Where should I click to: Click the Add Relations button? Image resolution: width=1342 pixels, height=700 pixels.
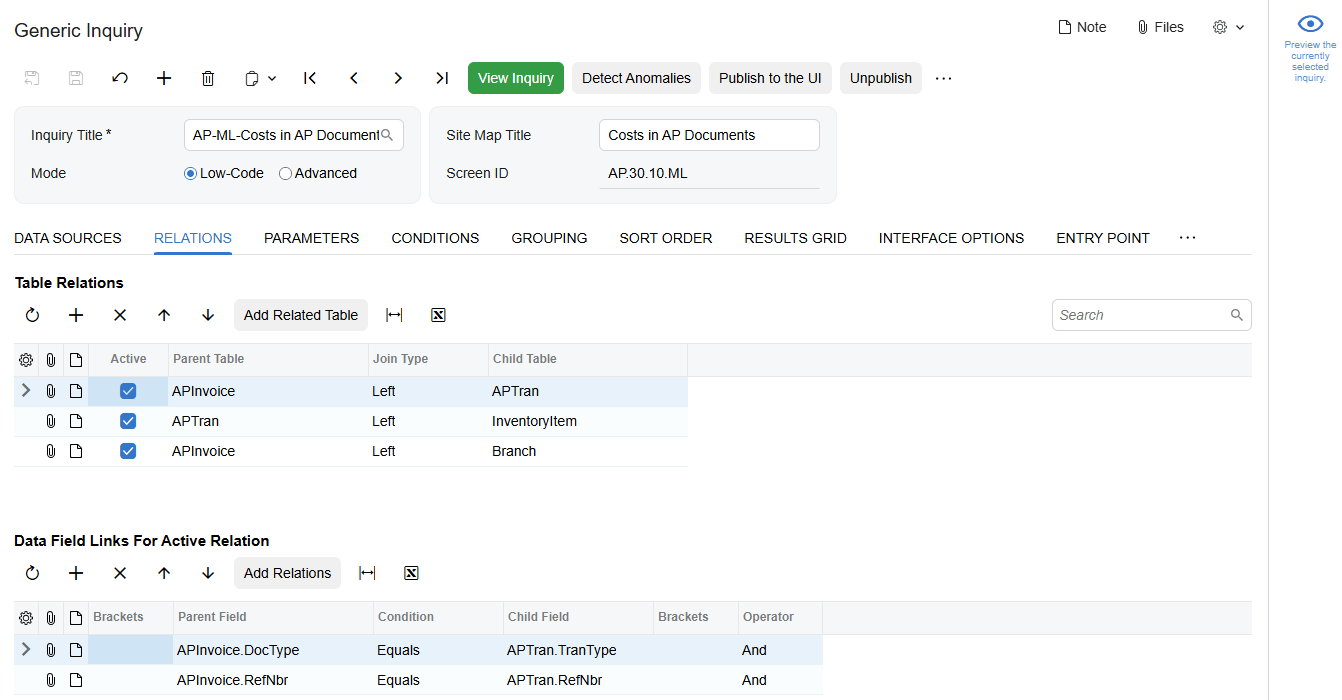[x=287, y=573]
